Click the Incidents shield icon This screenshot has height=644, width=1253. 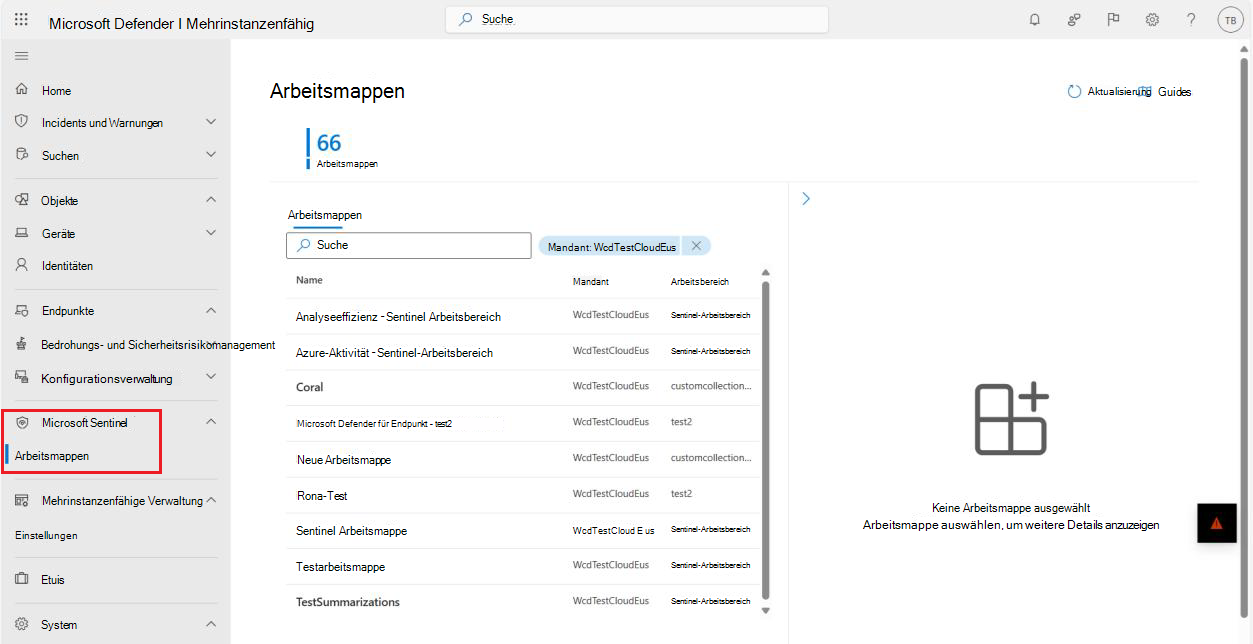[22, 122]
